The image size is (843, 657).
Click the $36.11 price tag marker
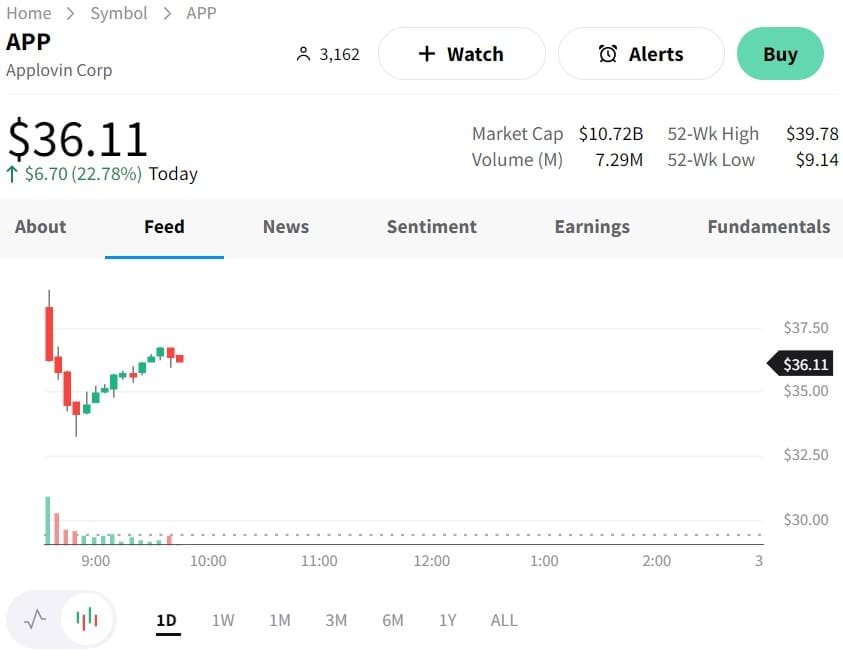[804, 365]
